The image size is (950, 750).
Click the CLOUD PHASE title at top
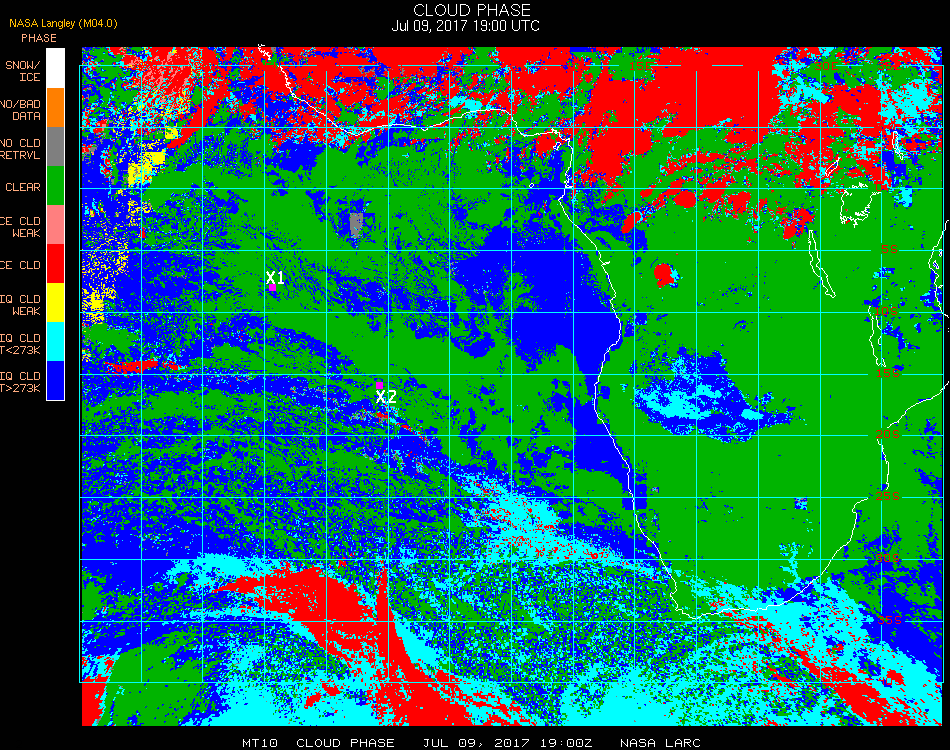pyautogui.click(x=472, y=10)
